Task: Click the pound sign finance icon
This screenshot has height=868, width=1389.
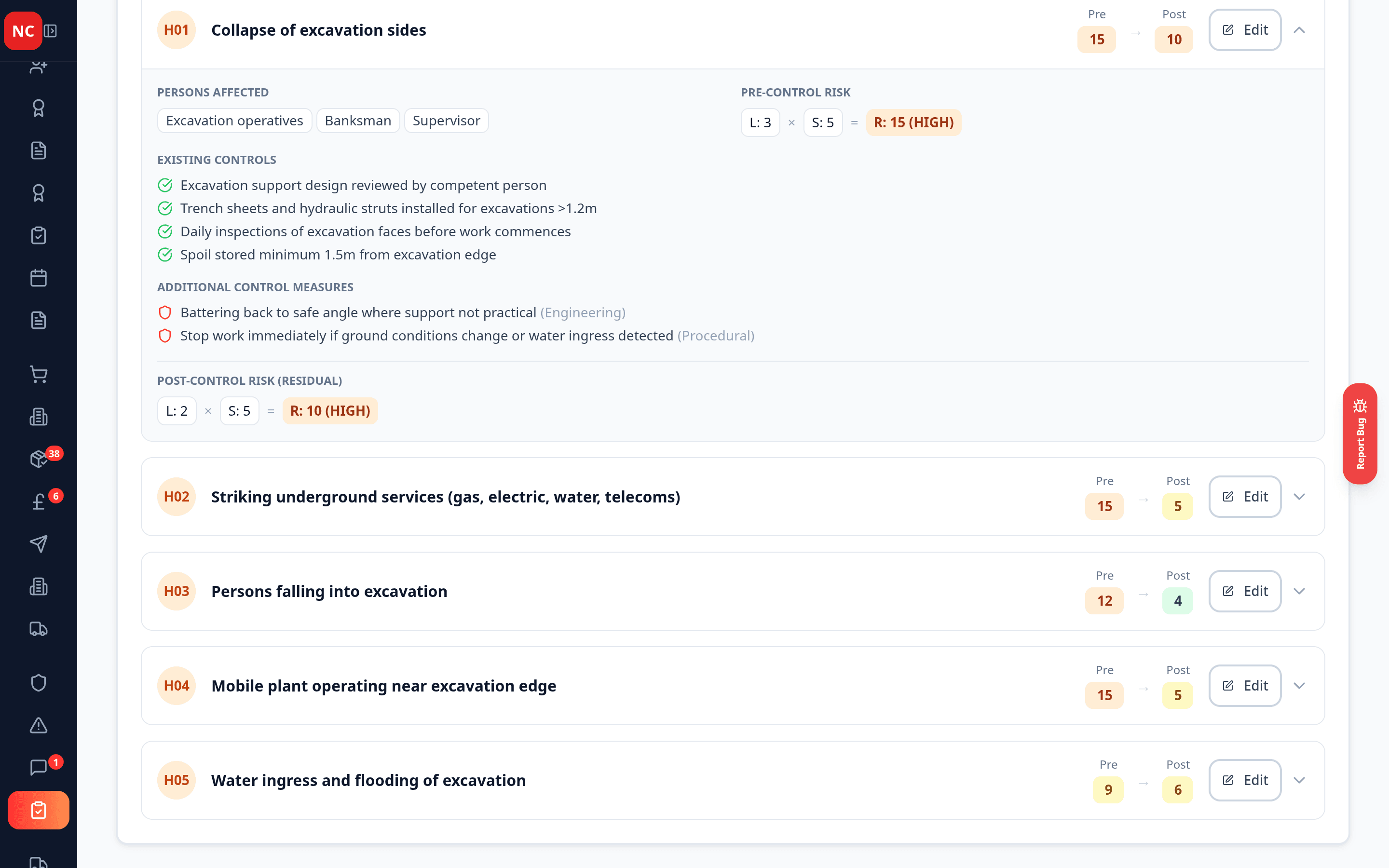Action: tap(39, 502)
